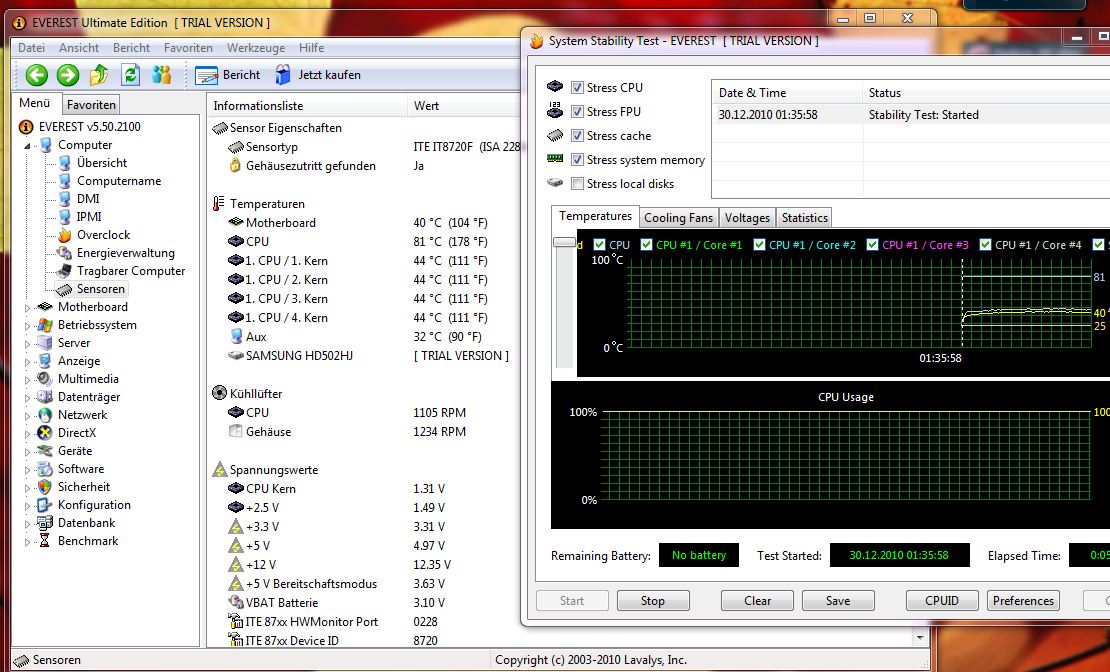Click Jetzt kaufen in the toolbar
This screenshot has height=672, width=1110.
318,75
